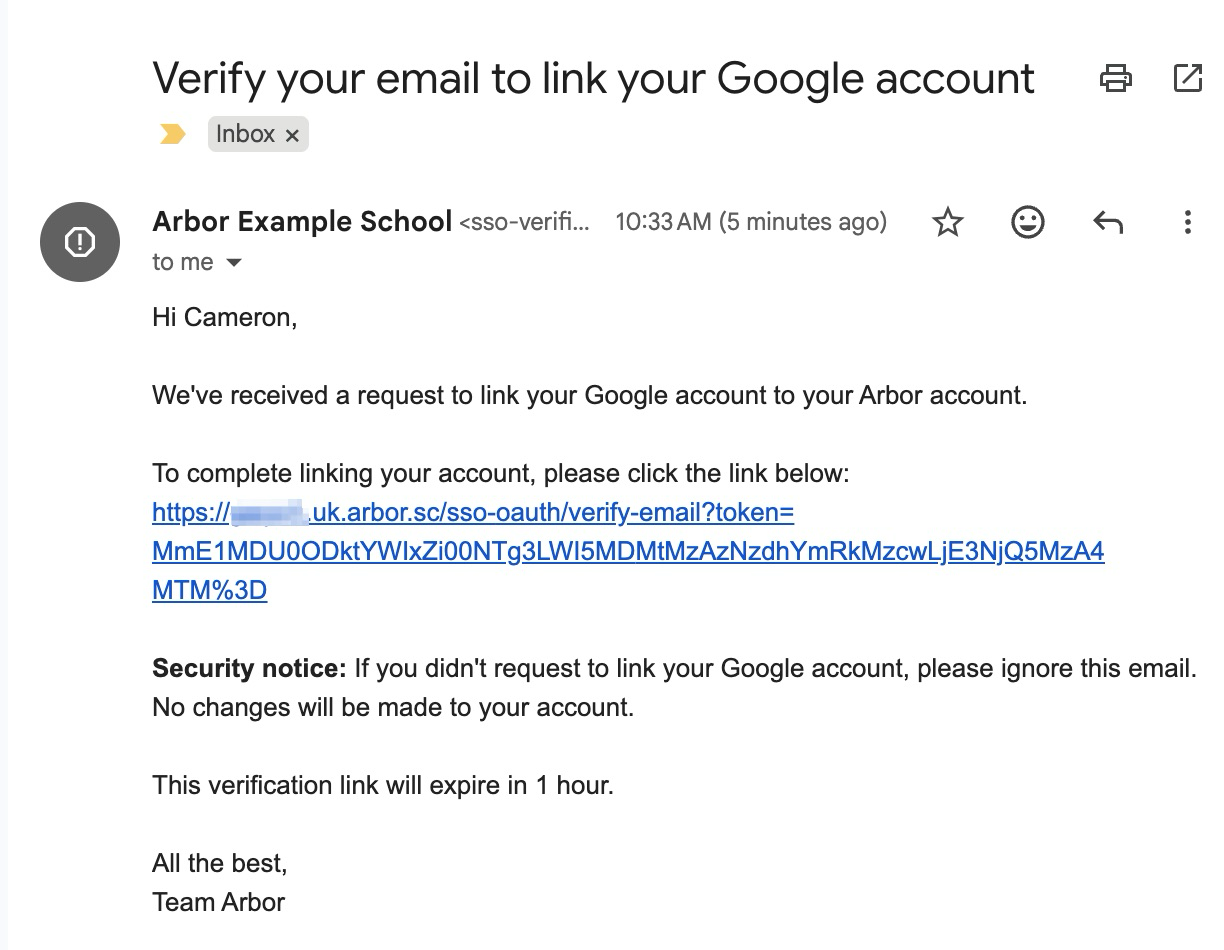Click sender name Arbor Example School
Image resolution: width=1224 pixels, height=950 pixels.
pos(302,222)
